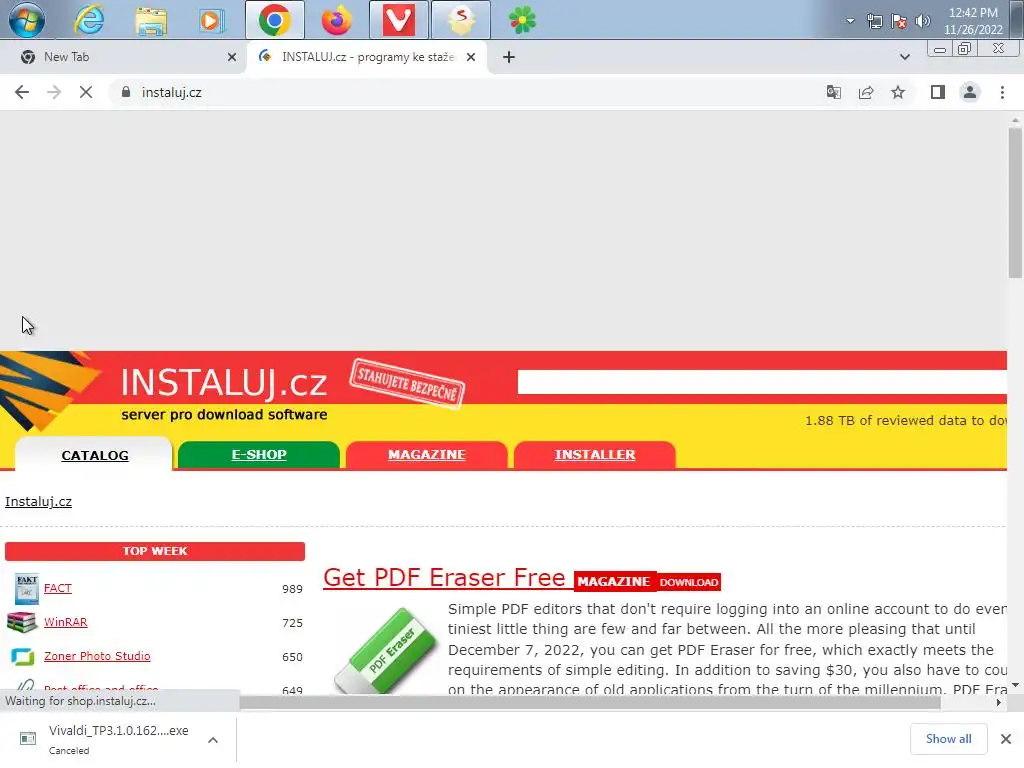View site information lock icon
Screen dimensions: 1024x768
pyautogui.click(x=126, y=92)
